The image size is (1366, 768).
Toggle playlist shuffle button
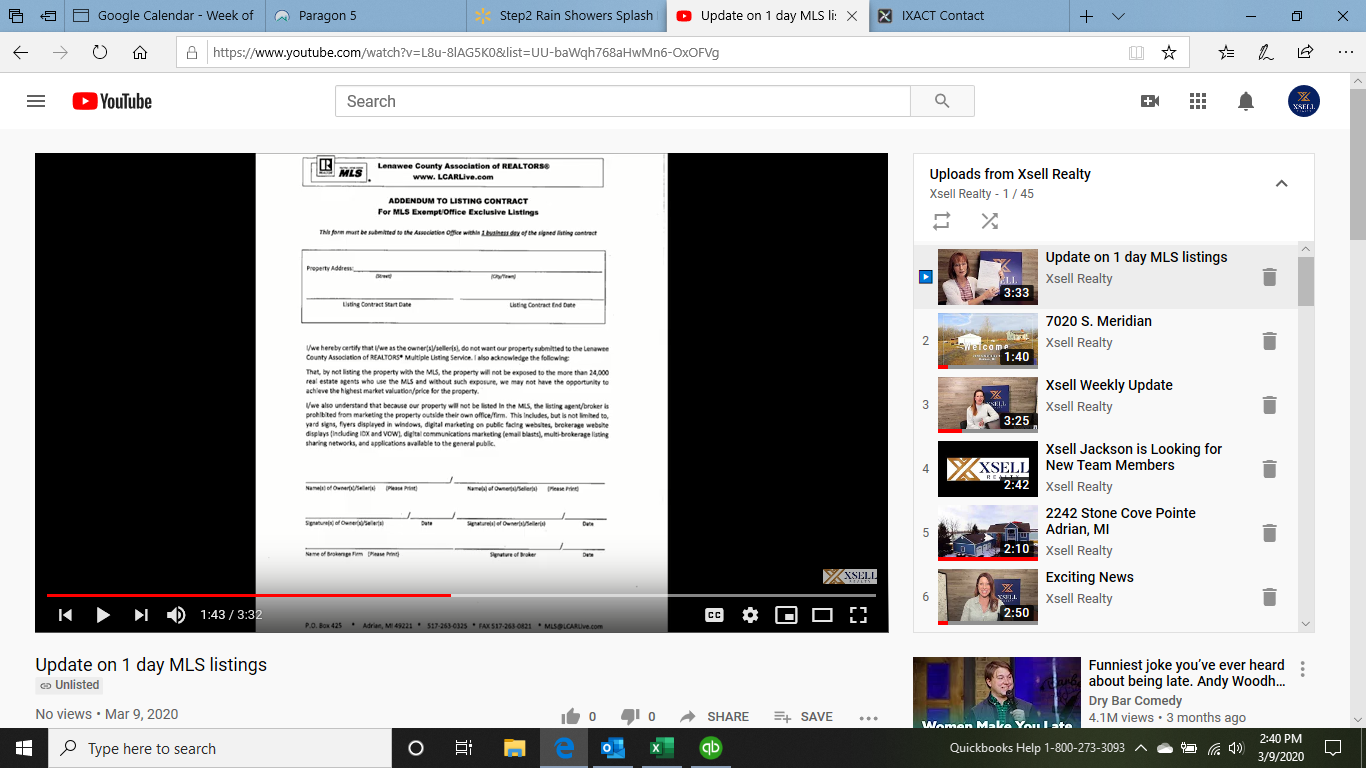[989, 221]
